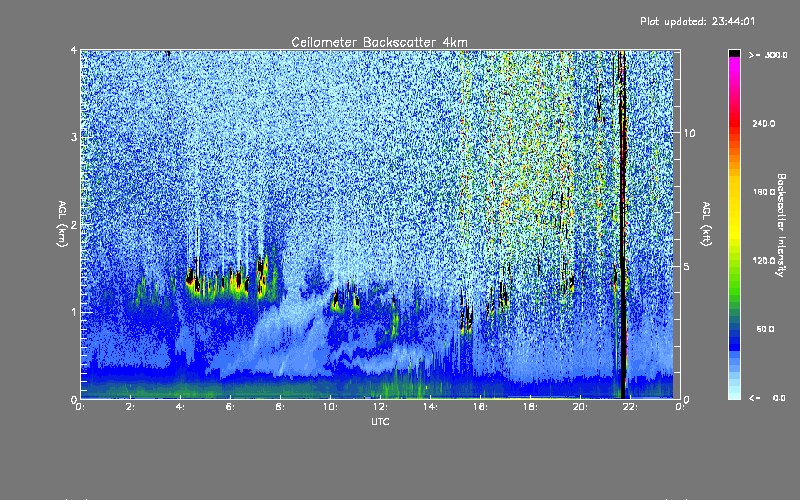
Task: Click the "AGL (km)" axis label
Action: pos(62,223)
